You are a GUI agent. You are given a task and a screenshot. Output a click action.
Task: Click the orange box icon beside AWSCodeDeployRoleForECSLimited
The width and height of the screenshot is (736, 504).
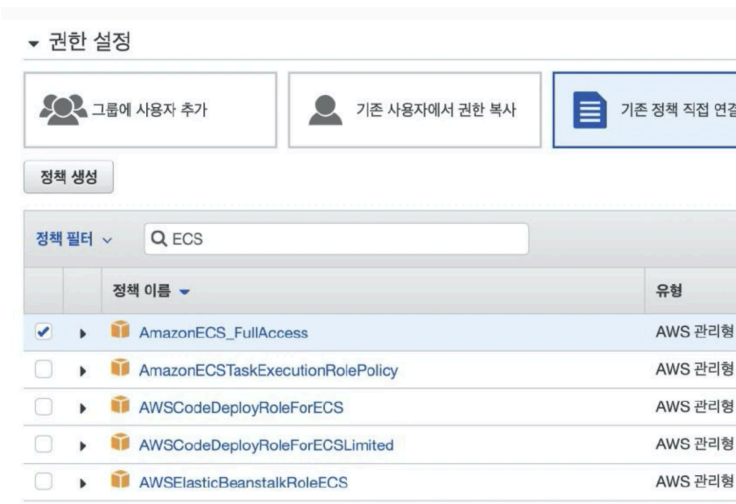coord(120,442)
